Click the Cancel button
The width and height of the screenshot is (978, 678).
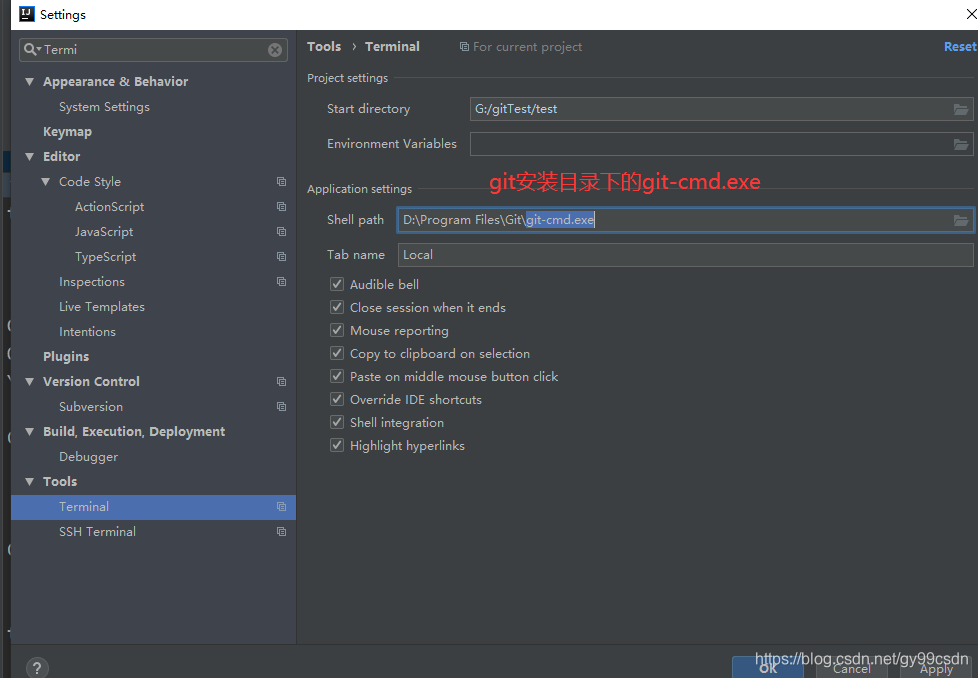[x=851, y=669]
